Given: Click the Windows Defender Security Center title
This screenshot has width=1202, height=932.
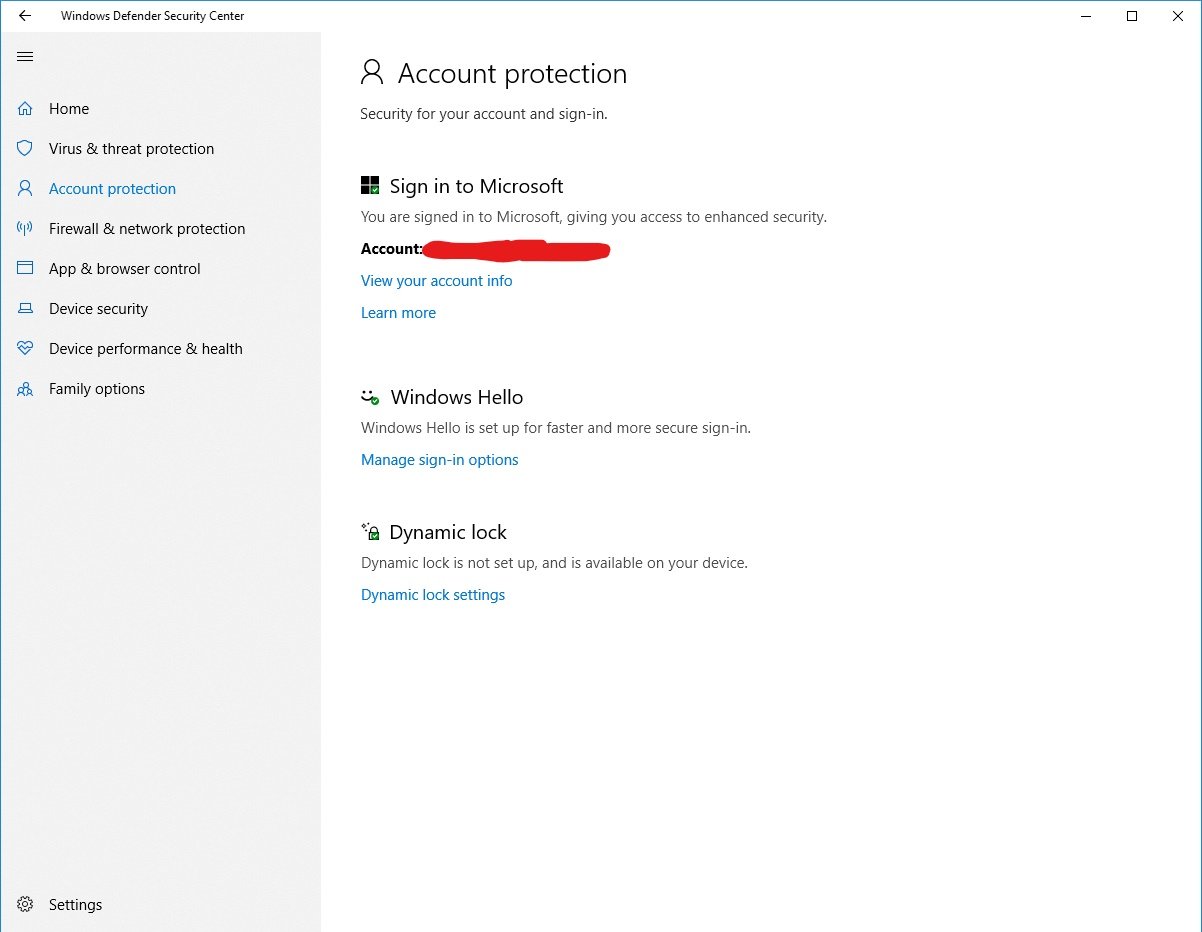Looking at the screenshot, I should (x=152, y=16).
